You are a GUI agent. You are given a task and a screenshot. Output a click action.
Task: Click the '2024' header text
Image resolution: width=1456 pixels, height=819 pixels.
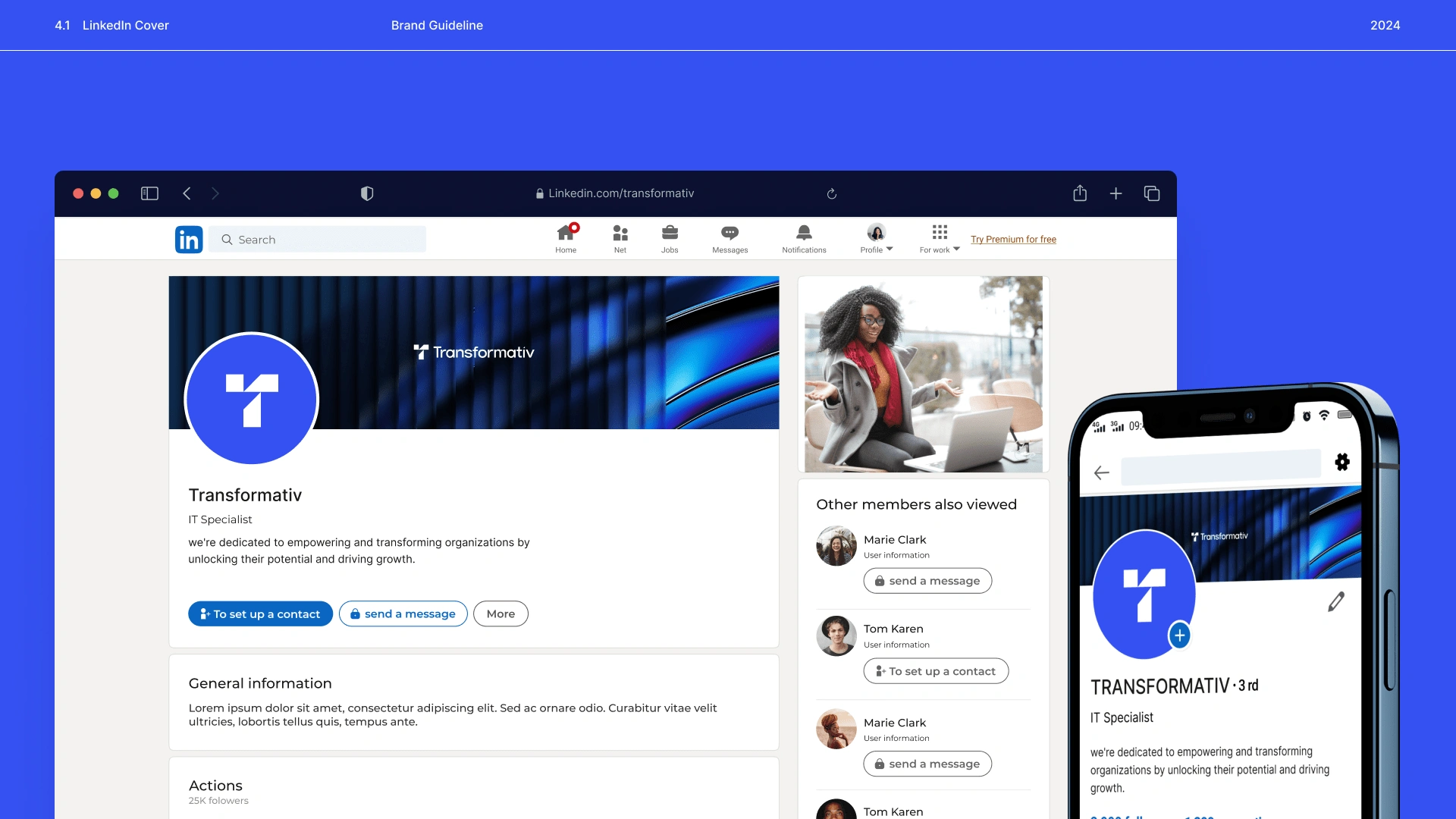point(1385,25)
